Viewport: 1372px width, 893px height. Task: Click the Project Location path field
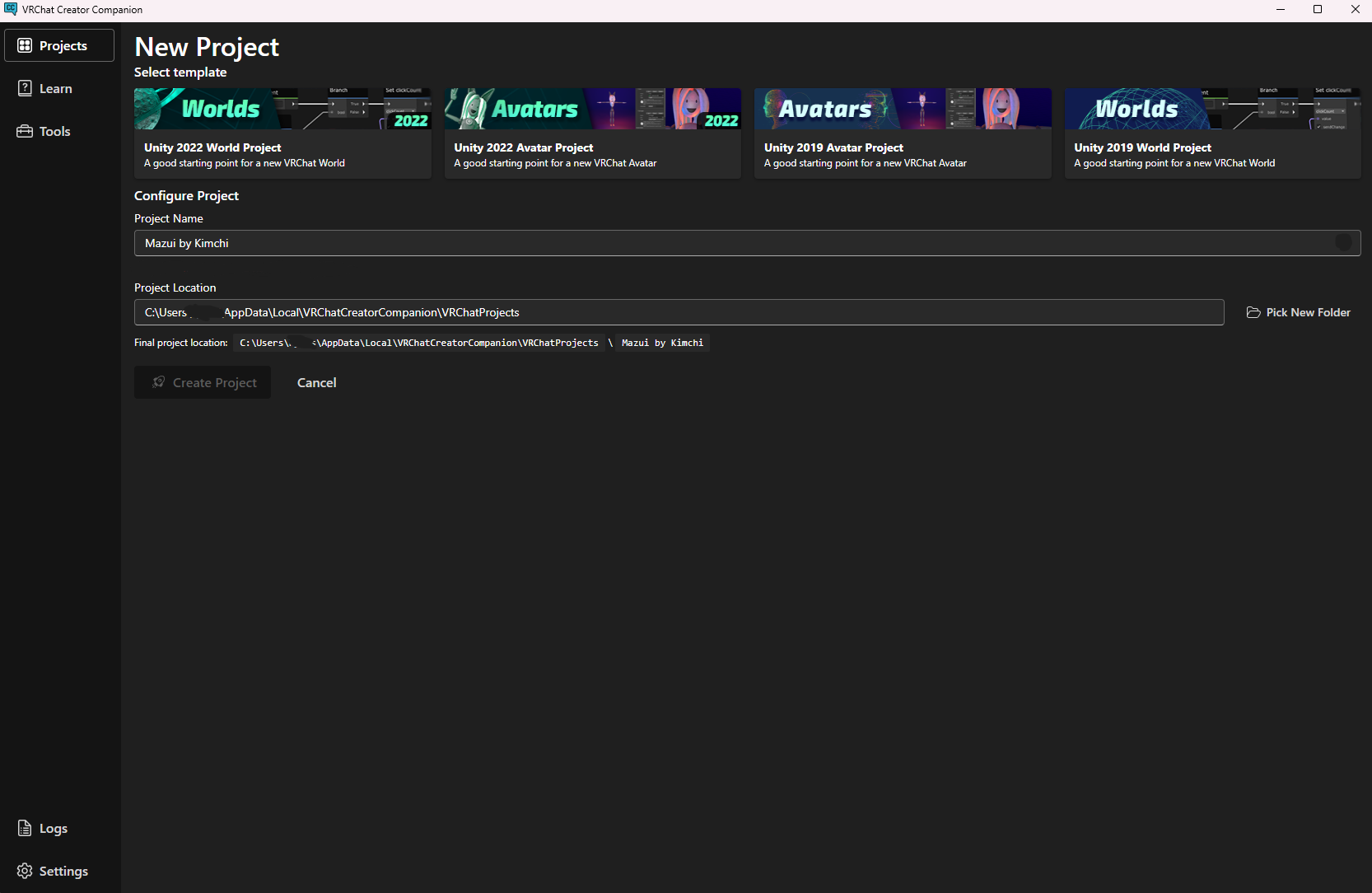(679, 312)
